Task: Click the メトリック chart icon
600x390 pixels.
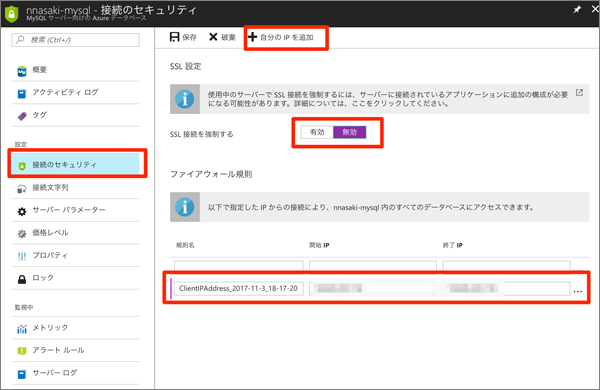Action: (x=22, y=329)
